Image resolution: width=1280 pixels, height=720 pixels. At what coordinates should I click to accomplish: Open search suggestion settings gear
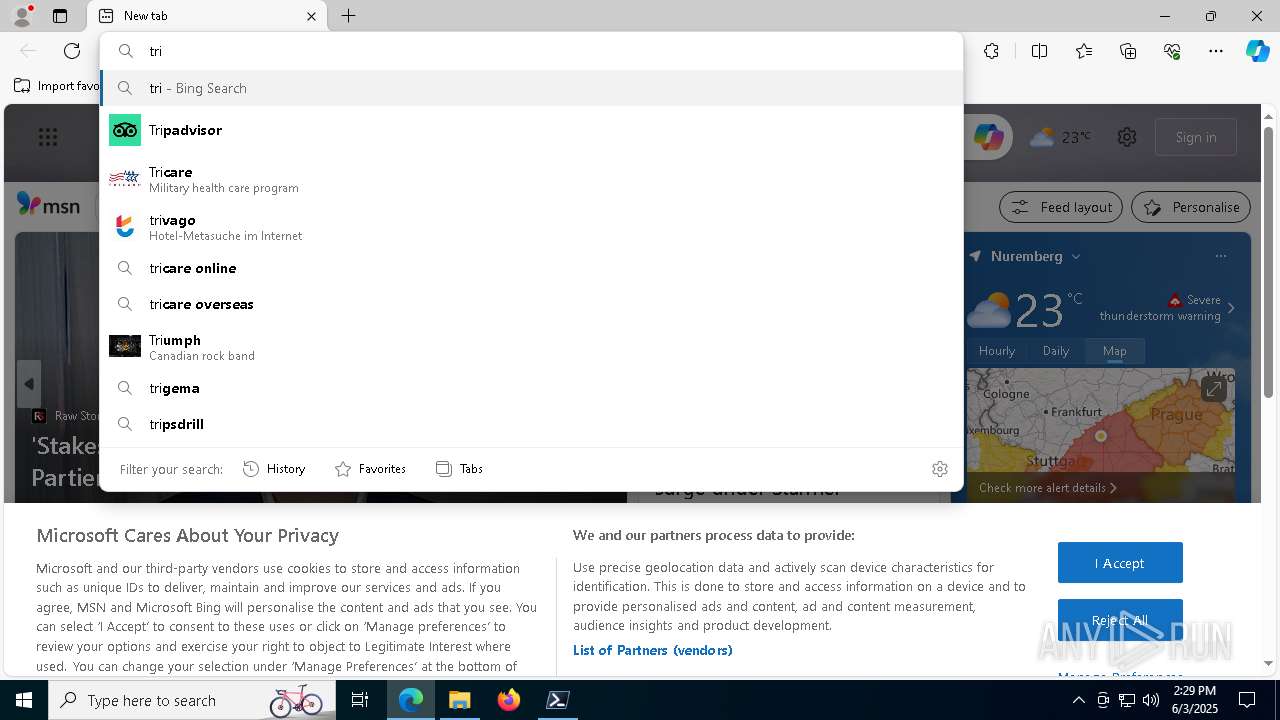[x=940, y=469]
